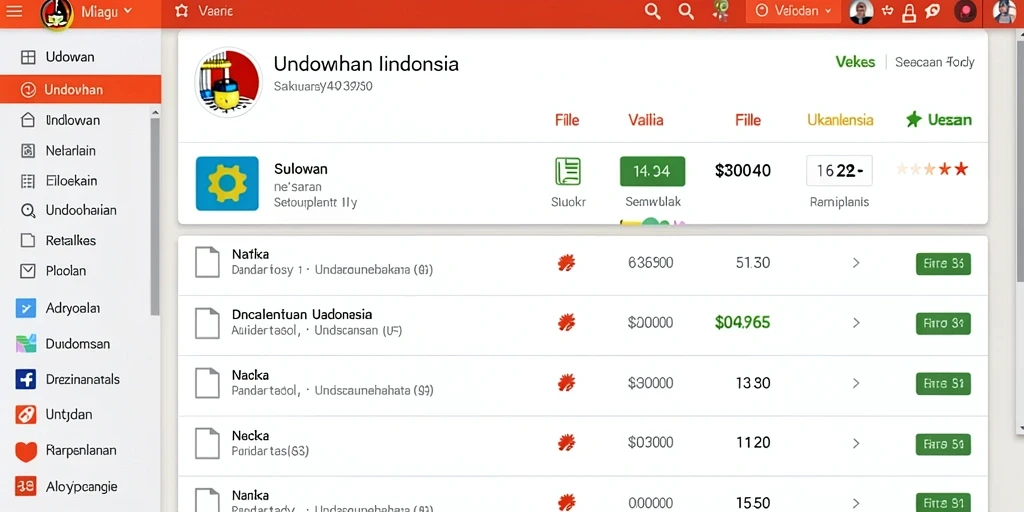Click the Uesan star header
The height and width of the screenshot is (512, 1024).
[938, 120]
